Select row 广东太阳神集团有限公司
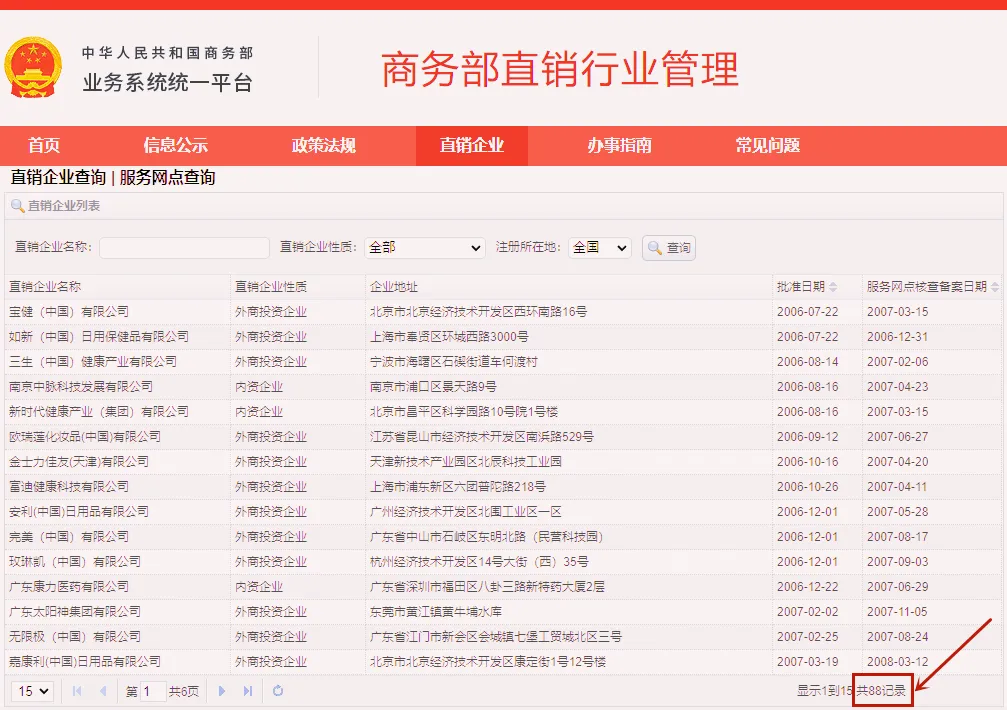 pyautogui.click(x=504, y=612)
